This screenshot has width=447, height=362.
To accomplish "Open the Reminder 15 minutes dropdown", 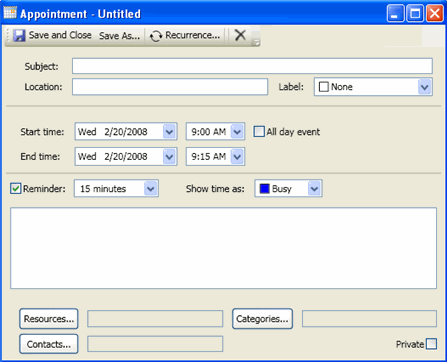I will click(x=151, y=189).
